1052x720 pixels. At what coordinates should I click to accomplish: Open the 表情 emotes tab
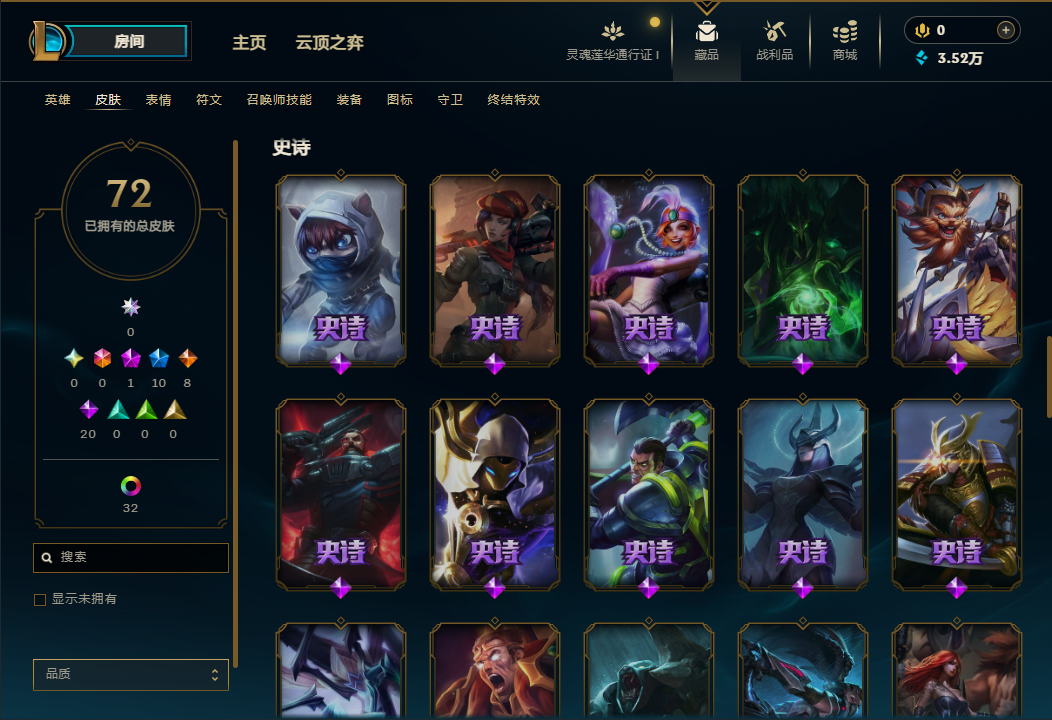pos(158,100)
